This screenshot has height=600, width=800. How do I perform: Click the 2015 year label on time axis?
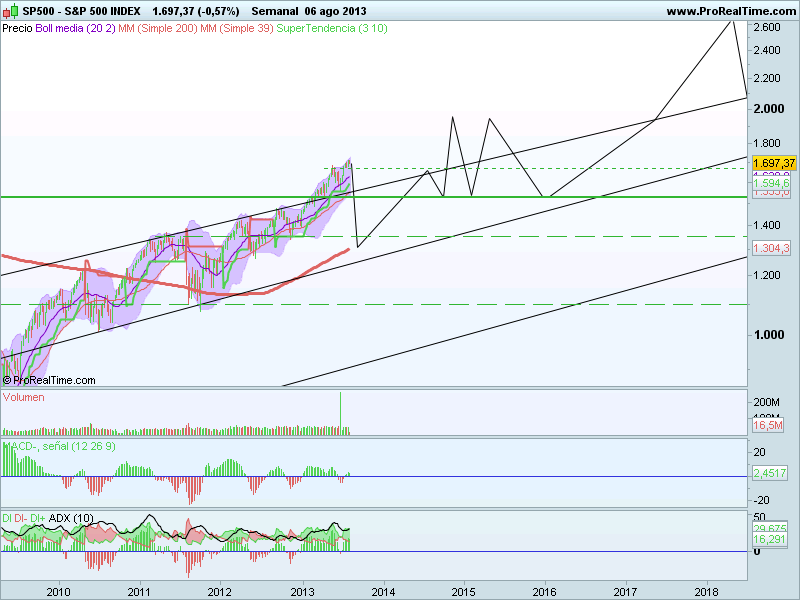point(464,592)
